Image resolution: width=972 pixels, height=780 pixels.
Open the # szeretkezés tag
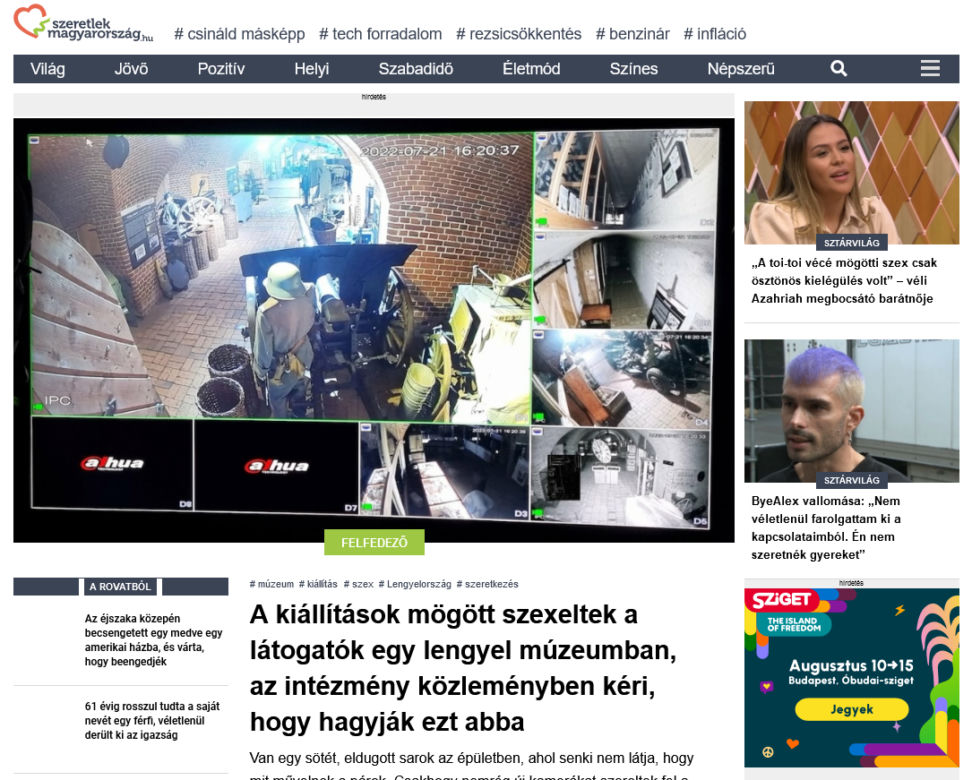487,584
